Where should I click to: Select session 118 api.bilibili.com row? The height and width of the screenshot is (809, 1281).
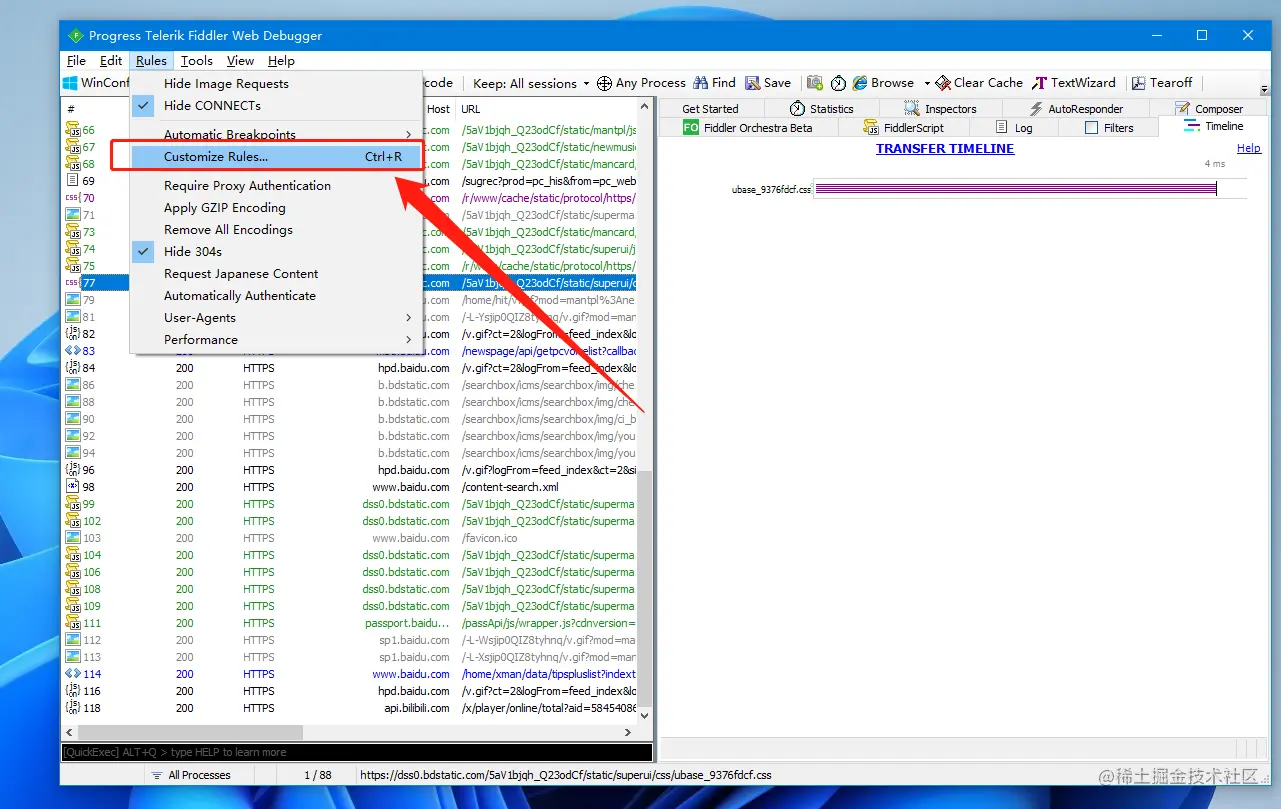tap(349, 708)
